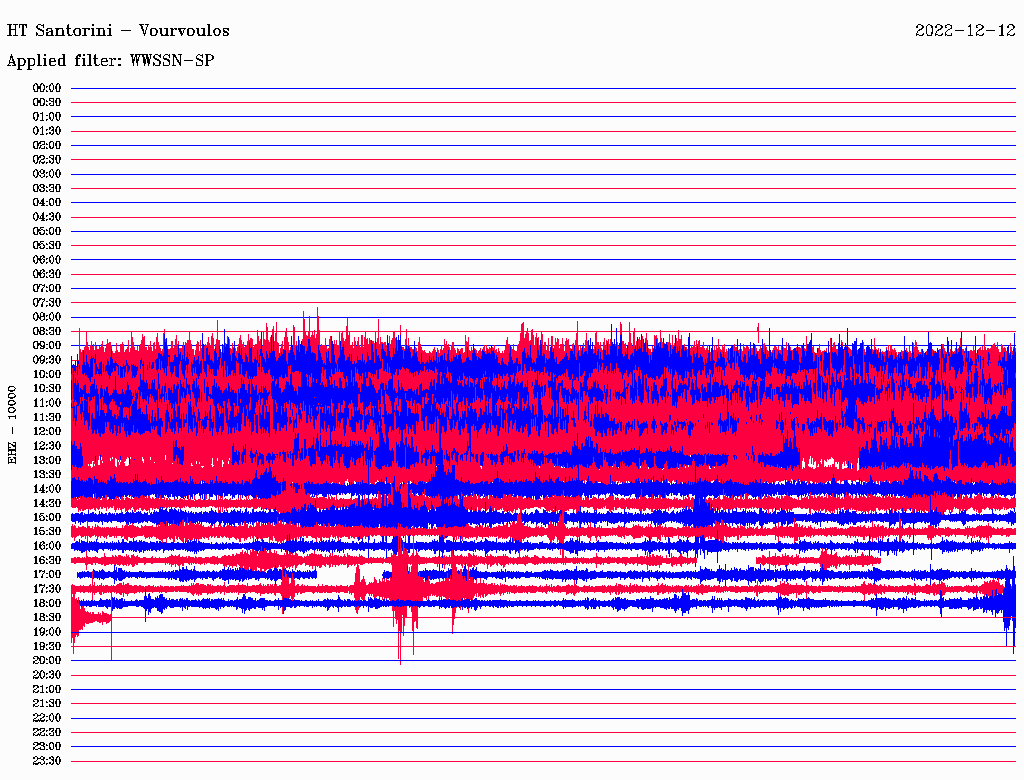The width and height of the screenshot is (1024, 780).
Task: Click the vertical 'EHZ – 10000' axis label
Action: pyautogui.click(x=13, y=424)
